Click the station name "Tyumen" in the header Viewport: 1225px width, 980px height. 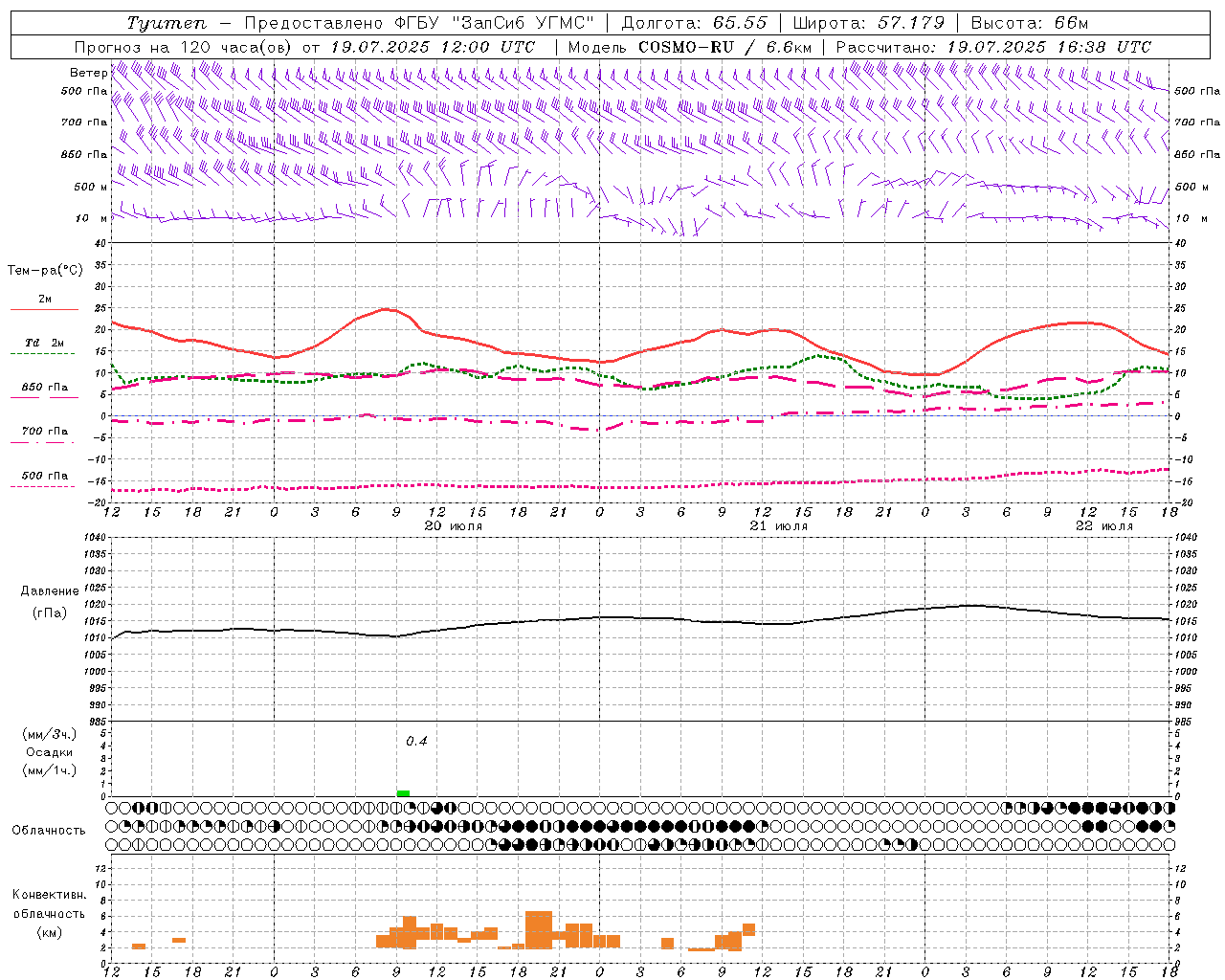point(167,23)
